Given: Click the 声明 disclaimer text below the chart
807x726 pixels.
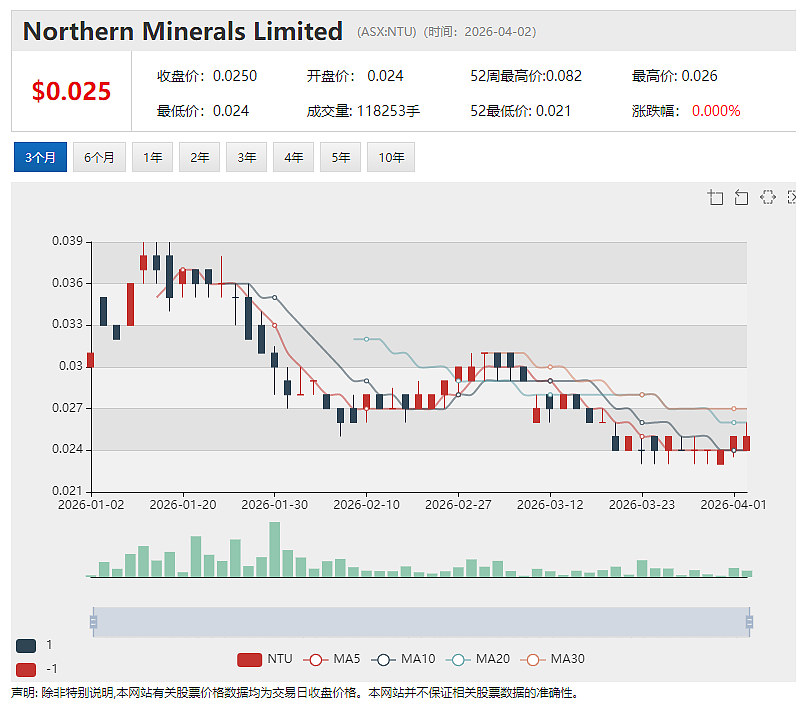Looking at the screenshot, I should pos(295,693).
